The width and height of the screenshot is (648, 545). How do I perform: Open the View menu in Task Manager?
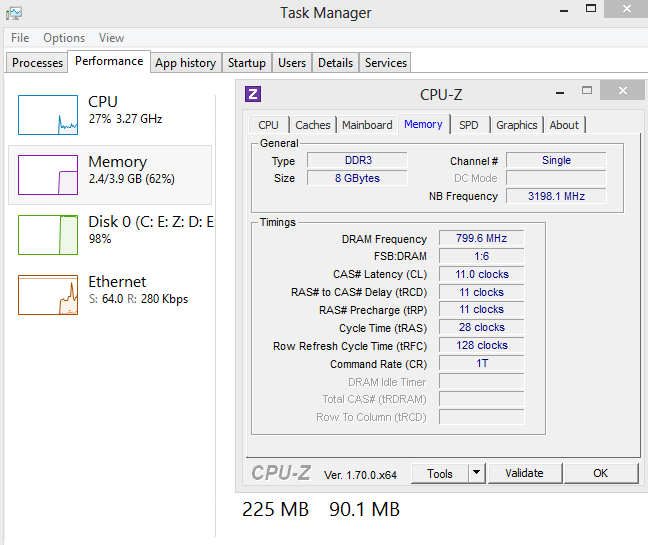coord(111,38)
